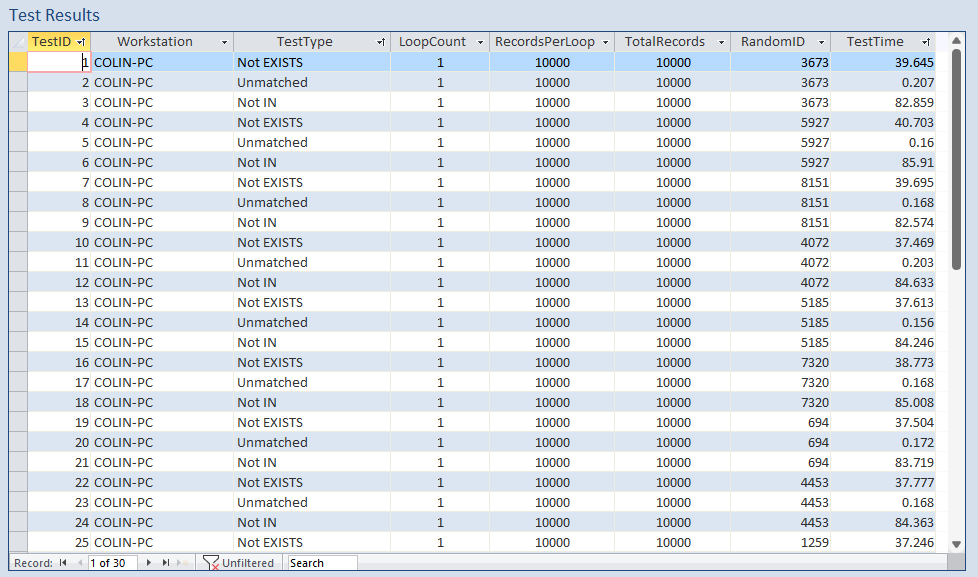
Task: Open the RecordsPerLoop column dropdown
Action: coord(605,42)
